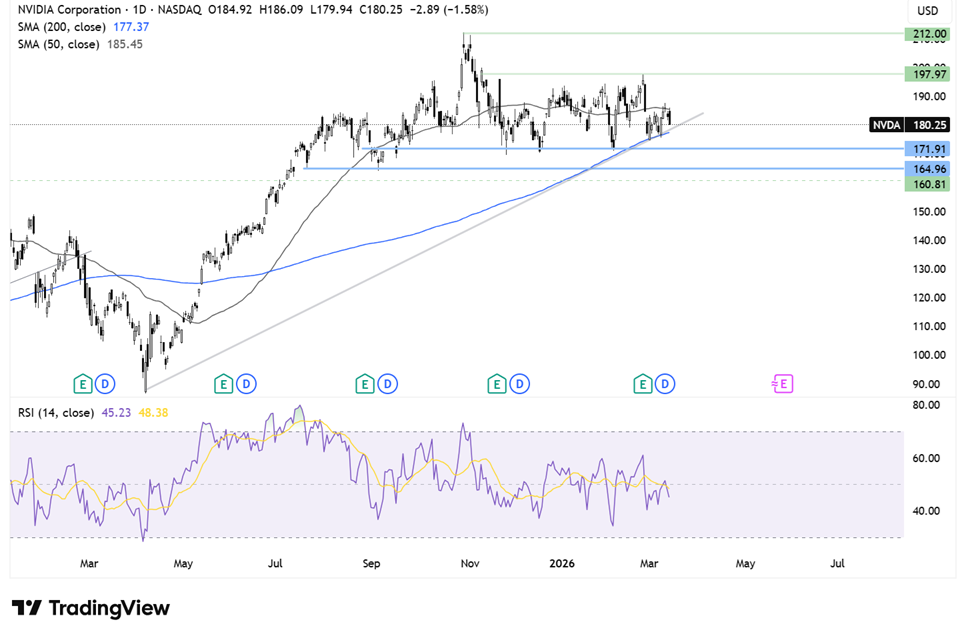Image resolution: width=966 pixels, height=638 pixels.
Task: Select the 197.97 resistance price label
Action: click(x=927, y=75)
